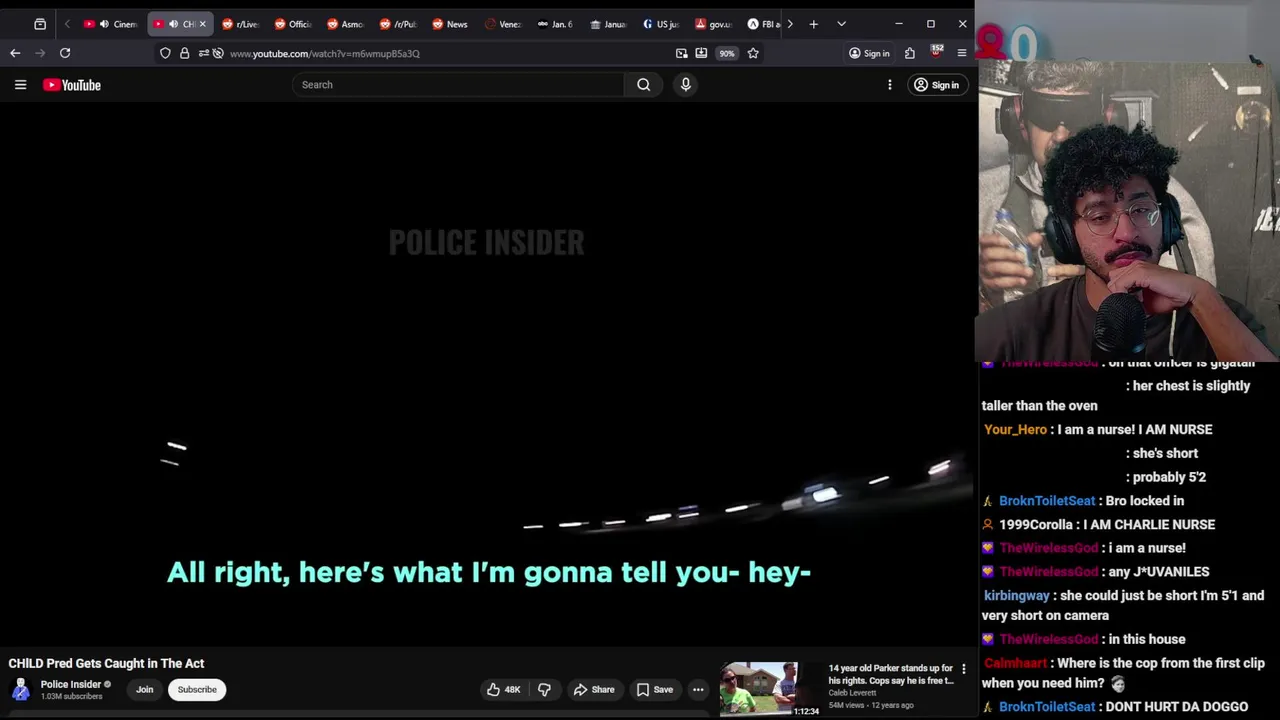Go to the YouTube home logo

(x=72, y=85)
